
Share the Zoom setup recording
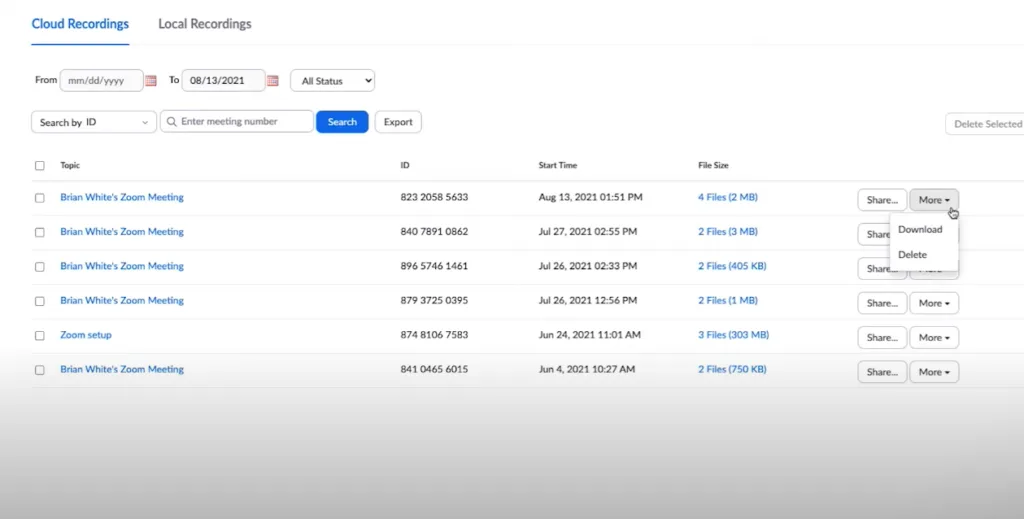[x=882, y=338]
